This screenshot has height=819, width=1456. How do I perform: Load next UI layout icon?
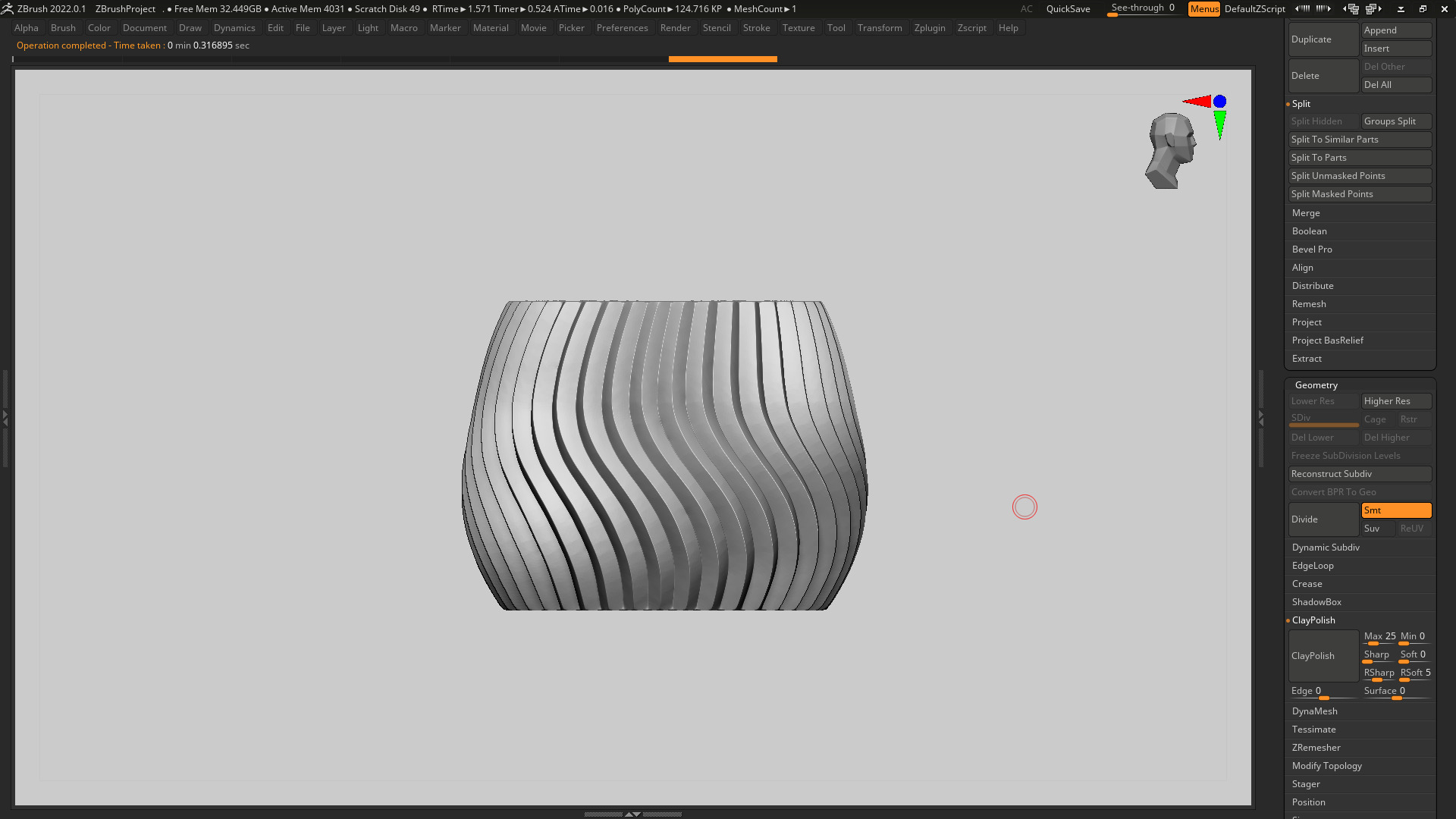(1374, 9)
